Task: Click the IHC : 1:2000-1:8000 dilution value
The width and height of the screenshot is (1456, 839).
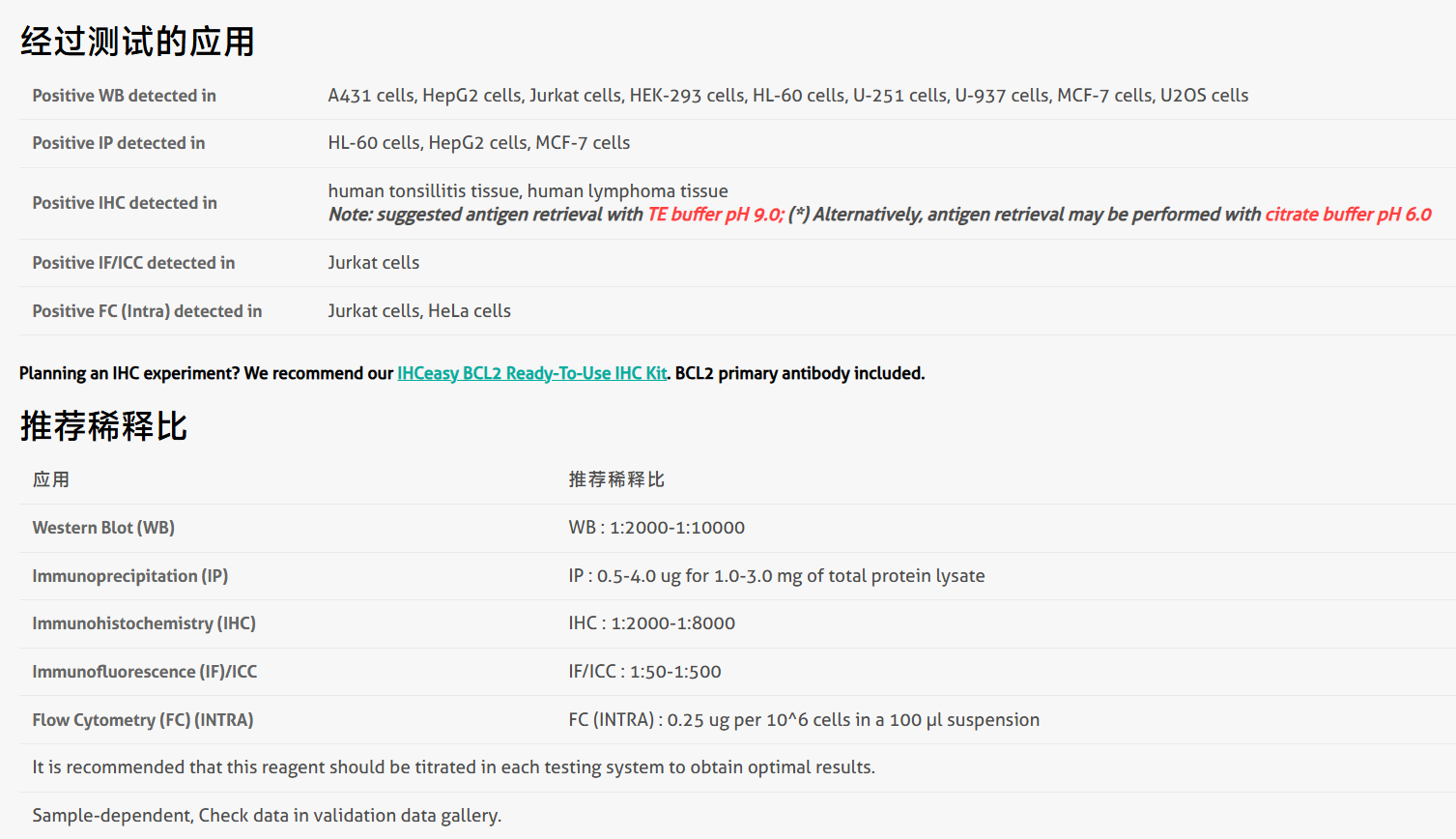Action: click(x=651, y=623)
